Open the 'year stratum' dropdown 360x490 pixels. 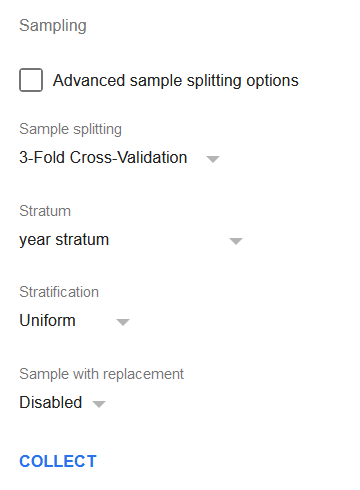131,240
